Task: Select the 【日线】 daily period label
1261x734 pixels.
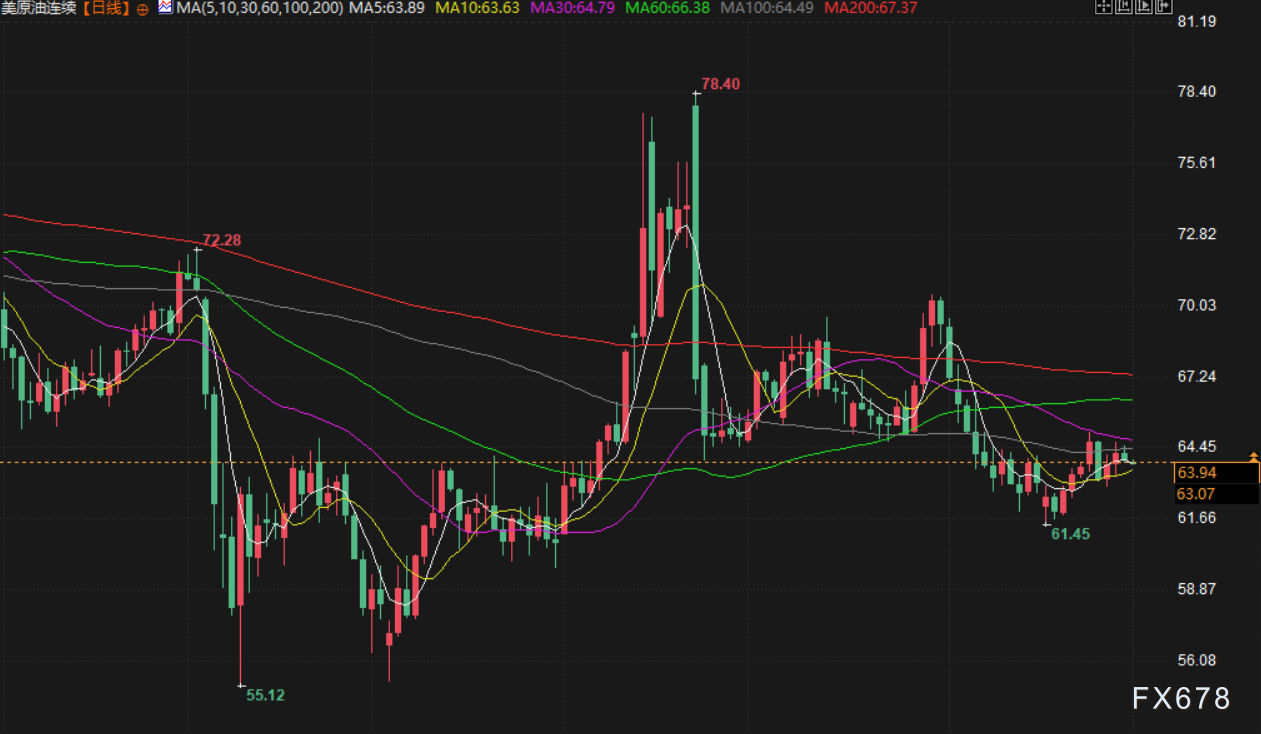Action: pos(106,9)
